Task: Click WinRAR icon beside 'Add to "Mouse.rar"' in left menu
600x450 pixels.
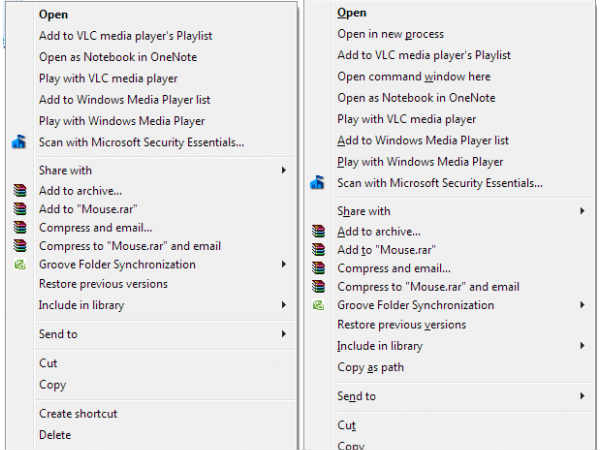Action: tap(19, 208)
